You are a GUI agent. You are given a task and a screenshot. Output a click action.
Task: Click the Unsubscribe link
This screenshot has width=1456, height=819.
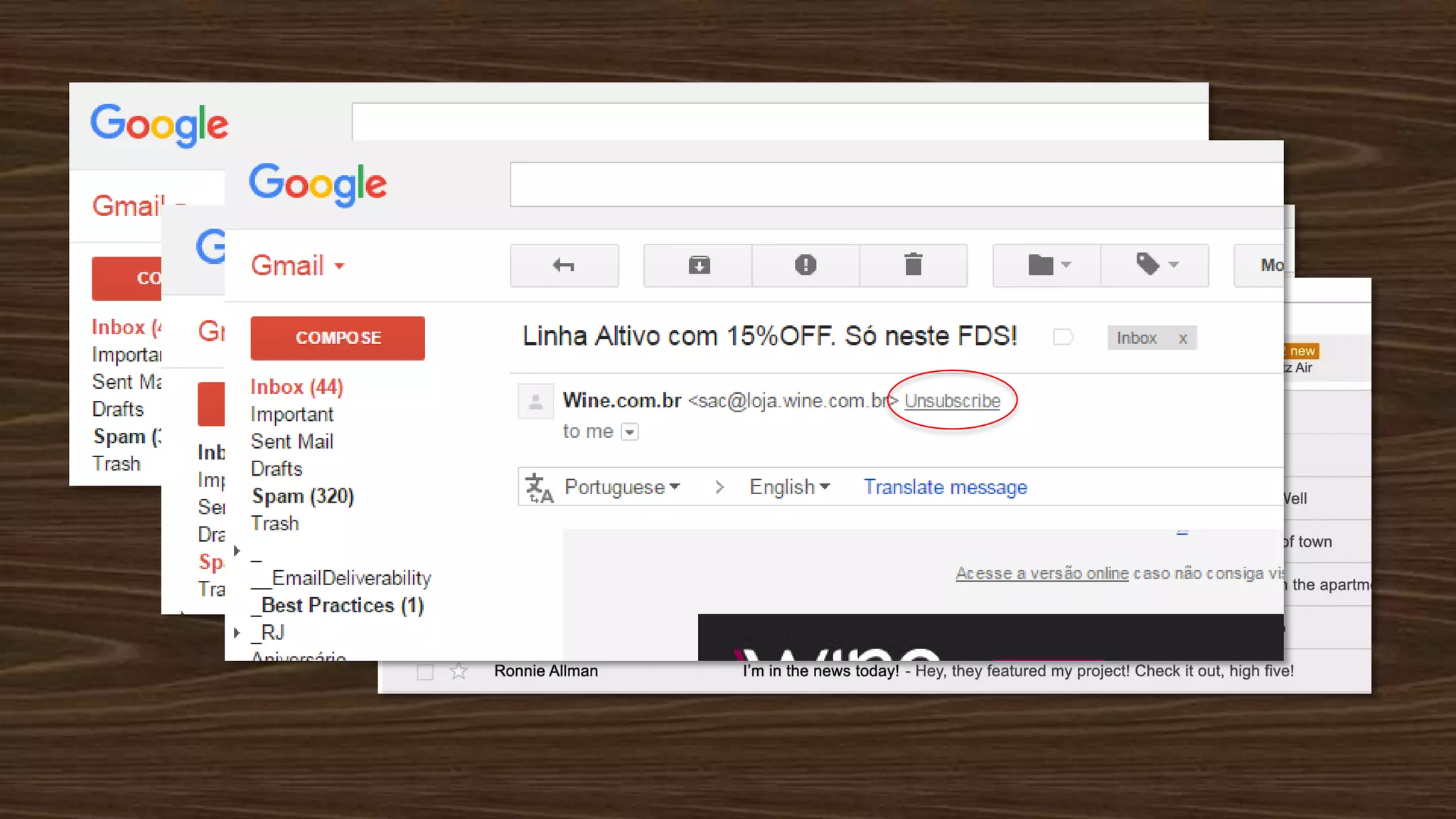point(952,401)
